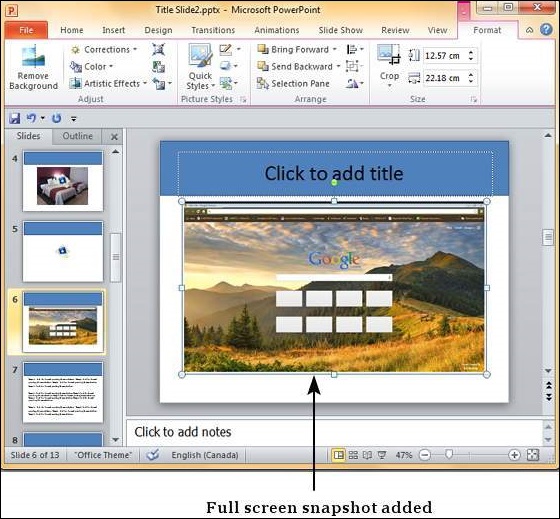
Task: Expand the Artistic Effects dropdown
Action: coord(145,84)
